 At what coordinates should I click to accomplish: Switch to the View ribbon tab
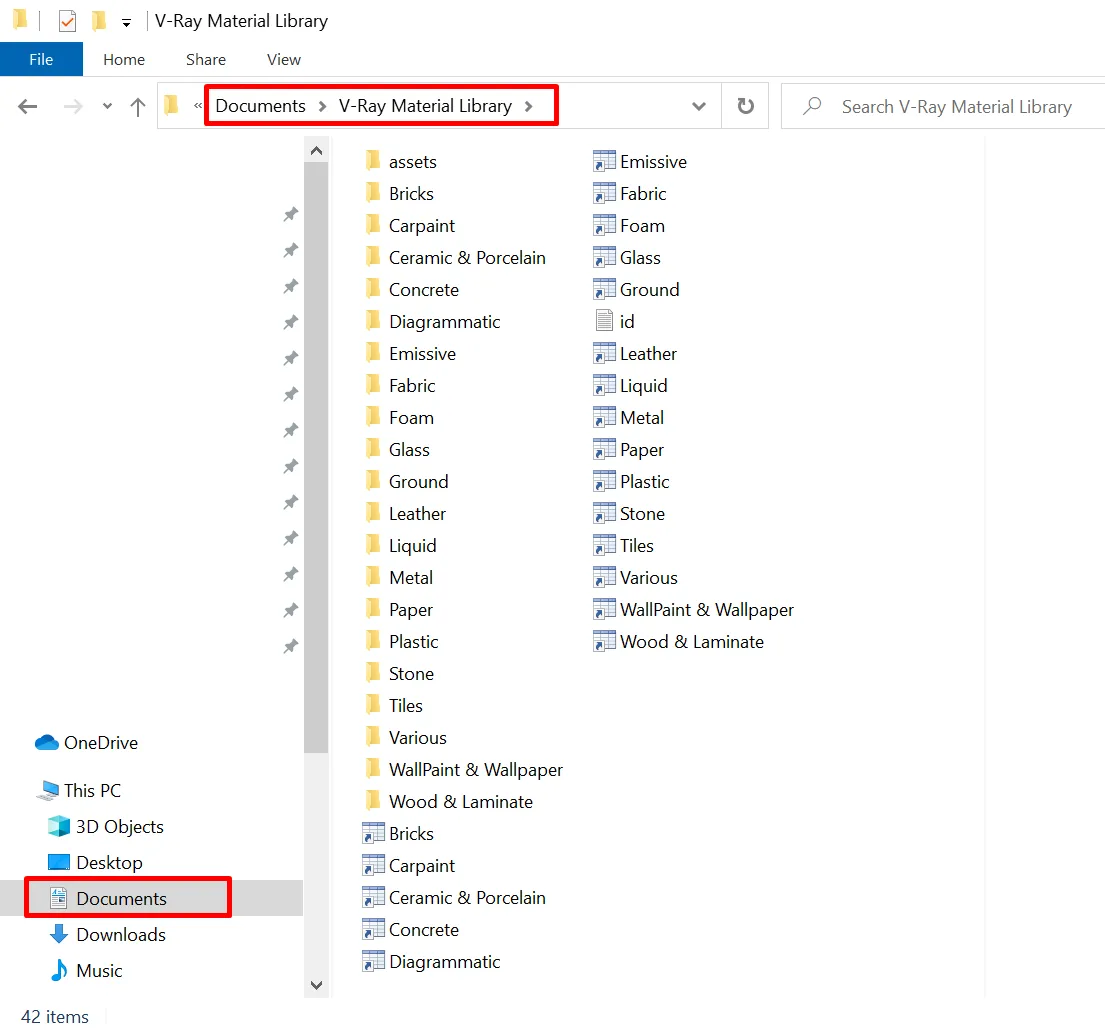[283, 59]
